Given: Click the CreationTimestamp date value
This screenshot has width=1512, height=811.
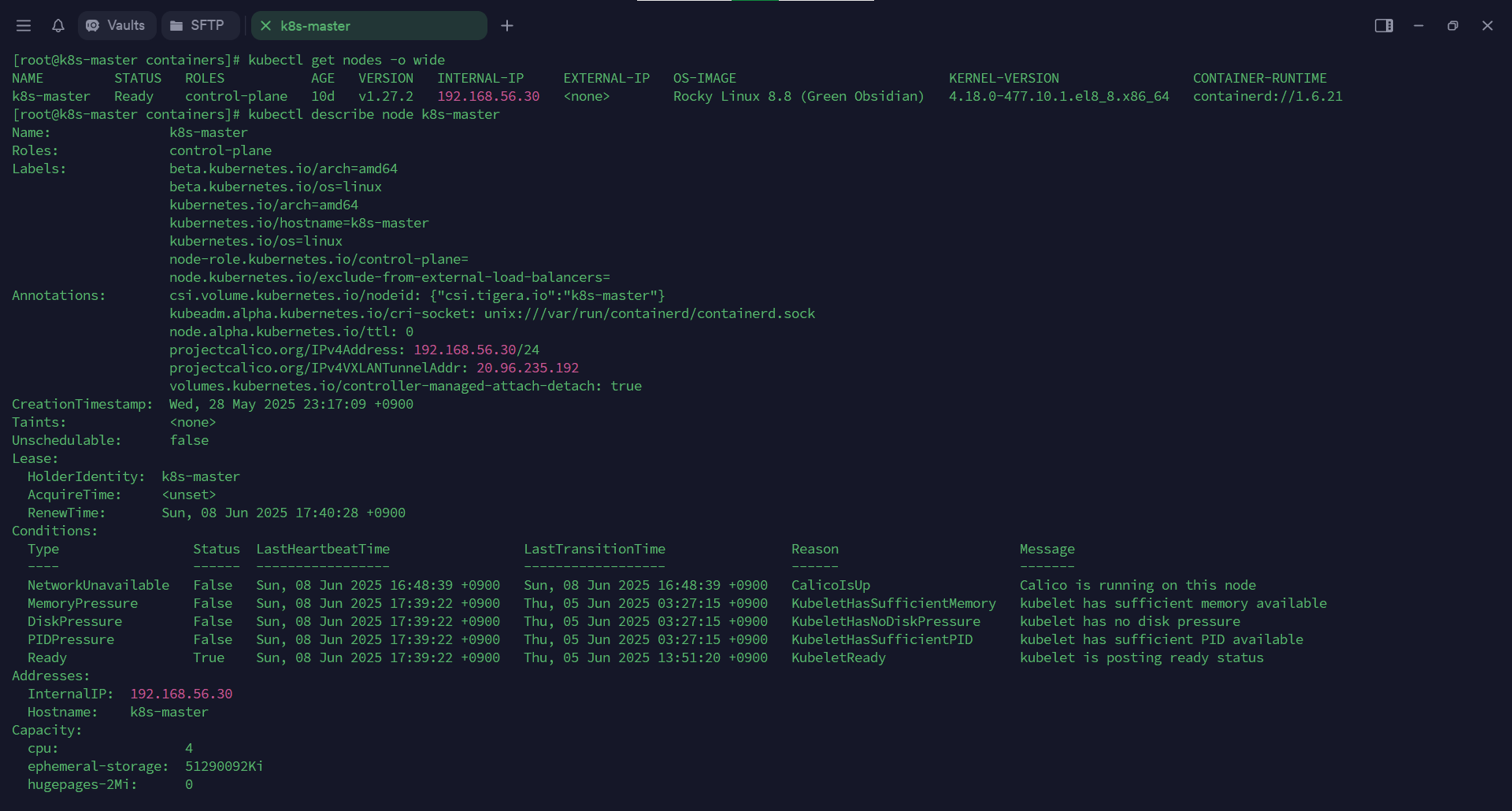Looking at the screenshot, I should pos(291,404).
